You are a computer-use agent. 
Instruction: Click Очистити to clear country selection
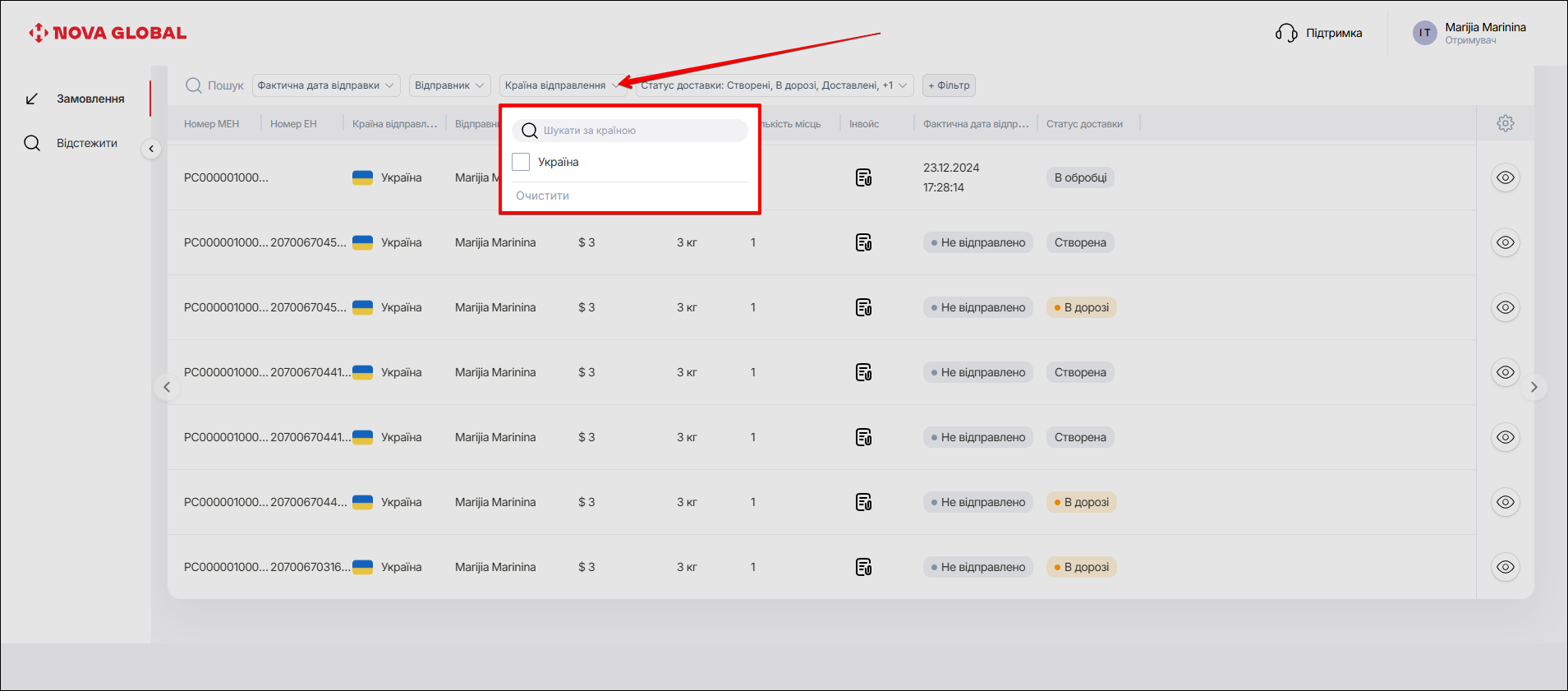[542, 196]
